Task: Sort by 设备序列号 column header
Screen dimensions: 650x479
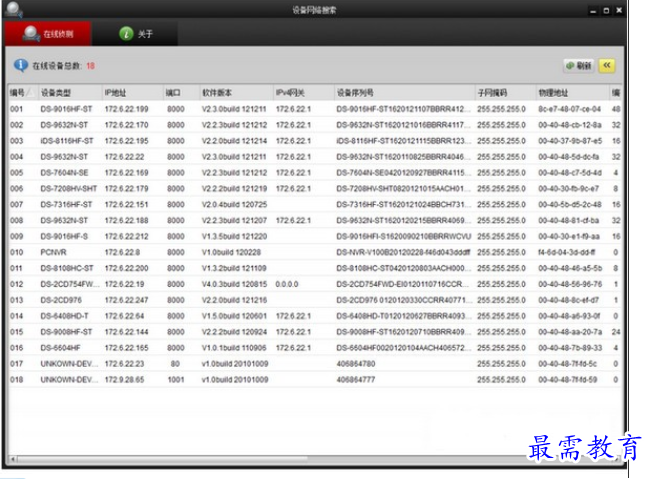Action: click(x=405, y=92)
